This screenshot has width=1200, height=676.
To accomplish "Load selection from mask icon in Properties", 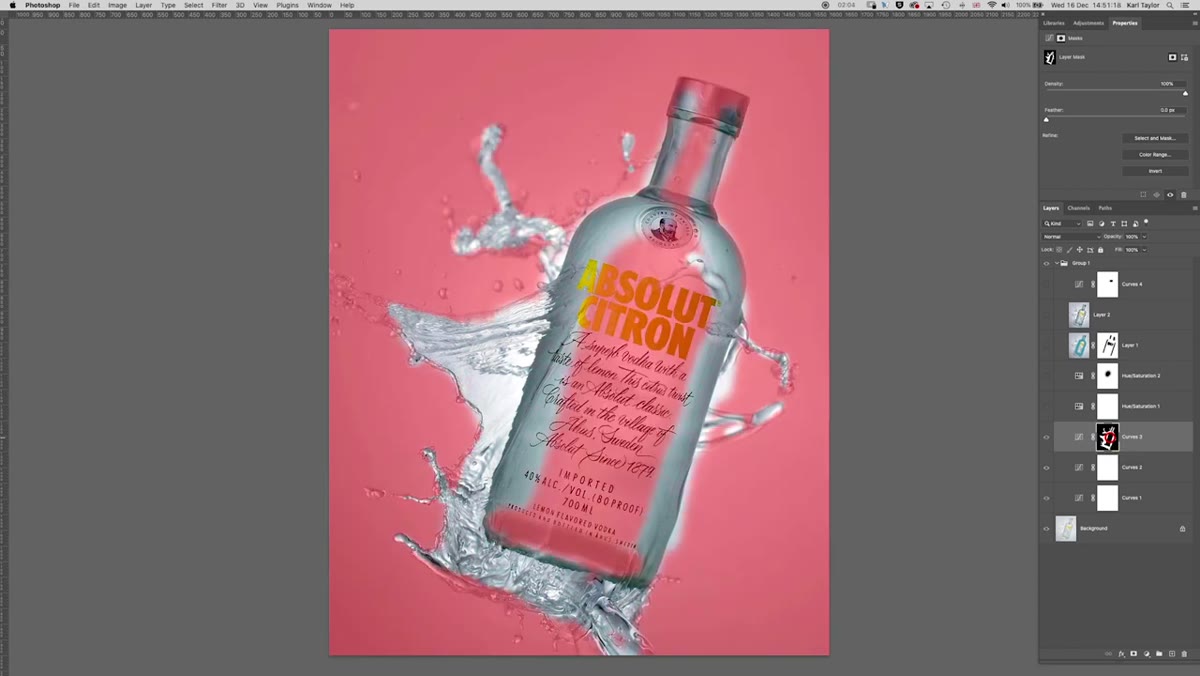I will 1143,195.
